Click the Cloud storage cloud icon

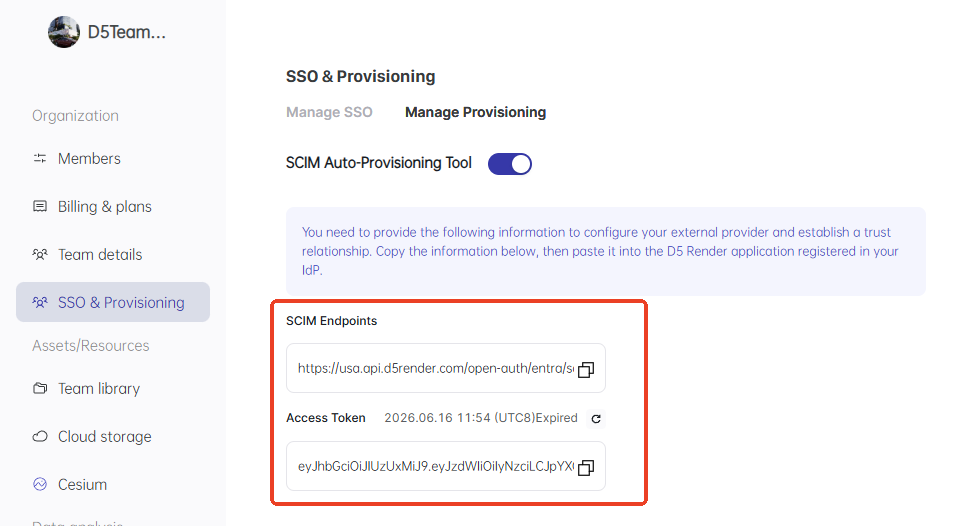[40, 437]
